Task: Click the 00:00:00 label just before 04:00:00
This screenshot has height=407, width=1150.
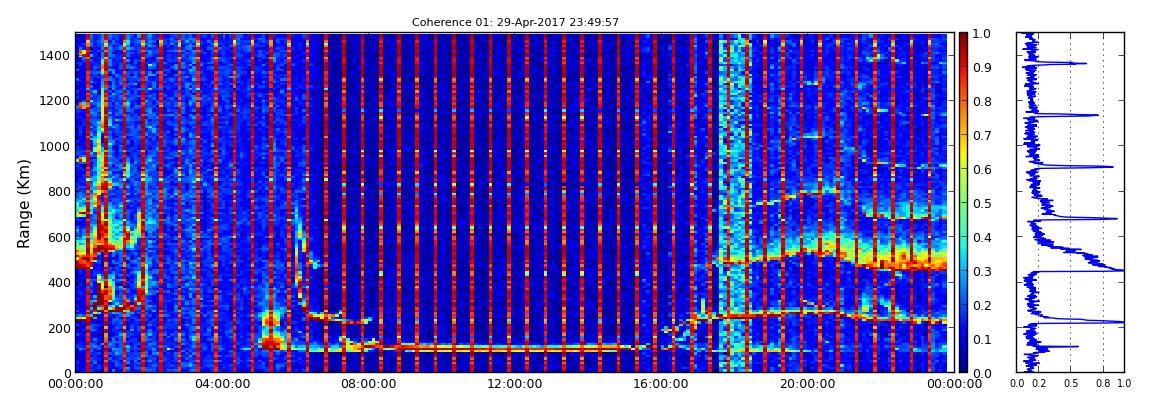Action: click(x=75, y=384)
